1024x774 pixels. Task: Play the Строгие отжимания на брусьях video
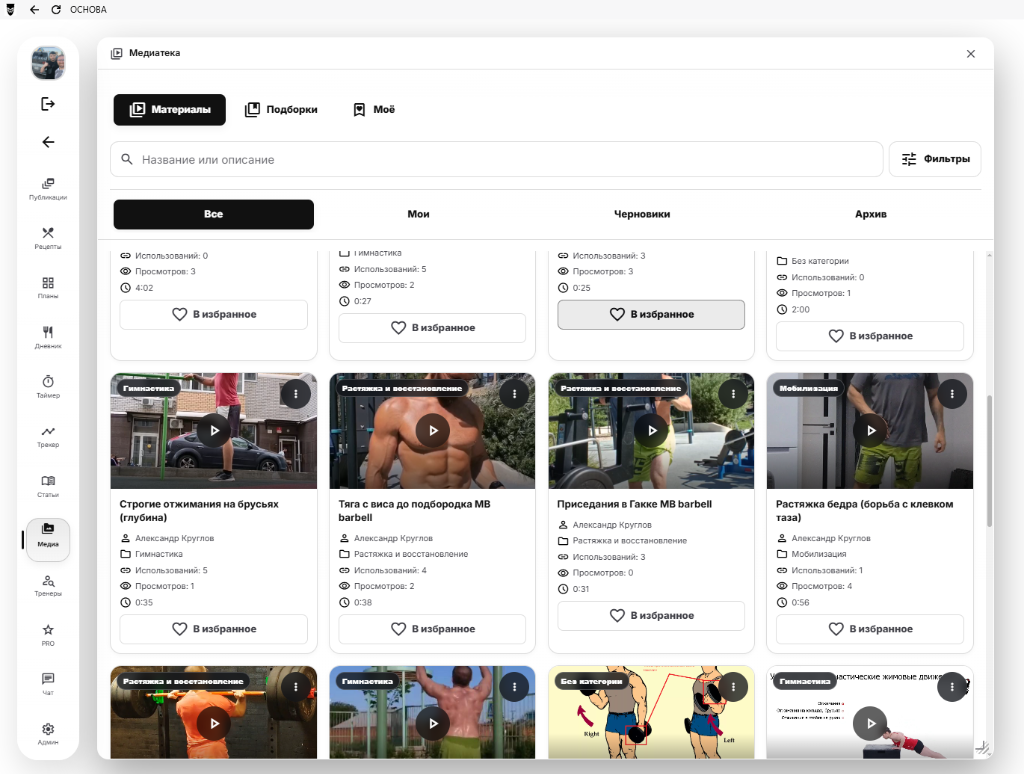click(214, 430)
